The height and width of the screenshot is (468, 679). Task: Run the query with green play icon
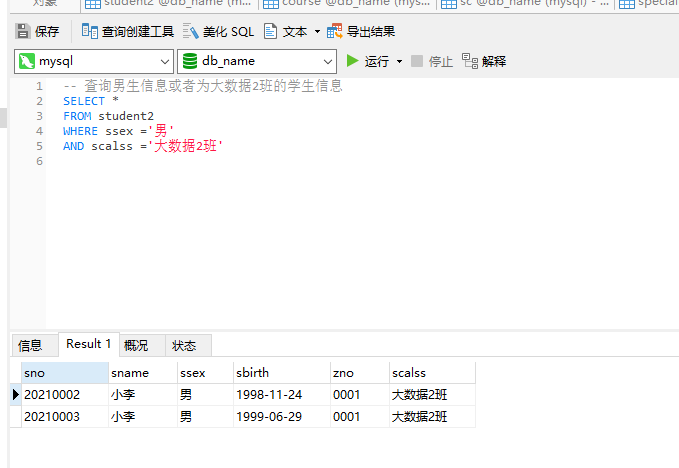click(352, 61)
